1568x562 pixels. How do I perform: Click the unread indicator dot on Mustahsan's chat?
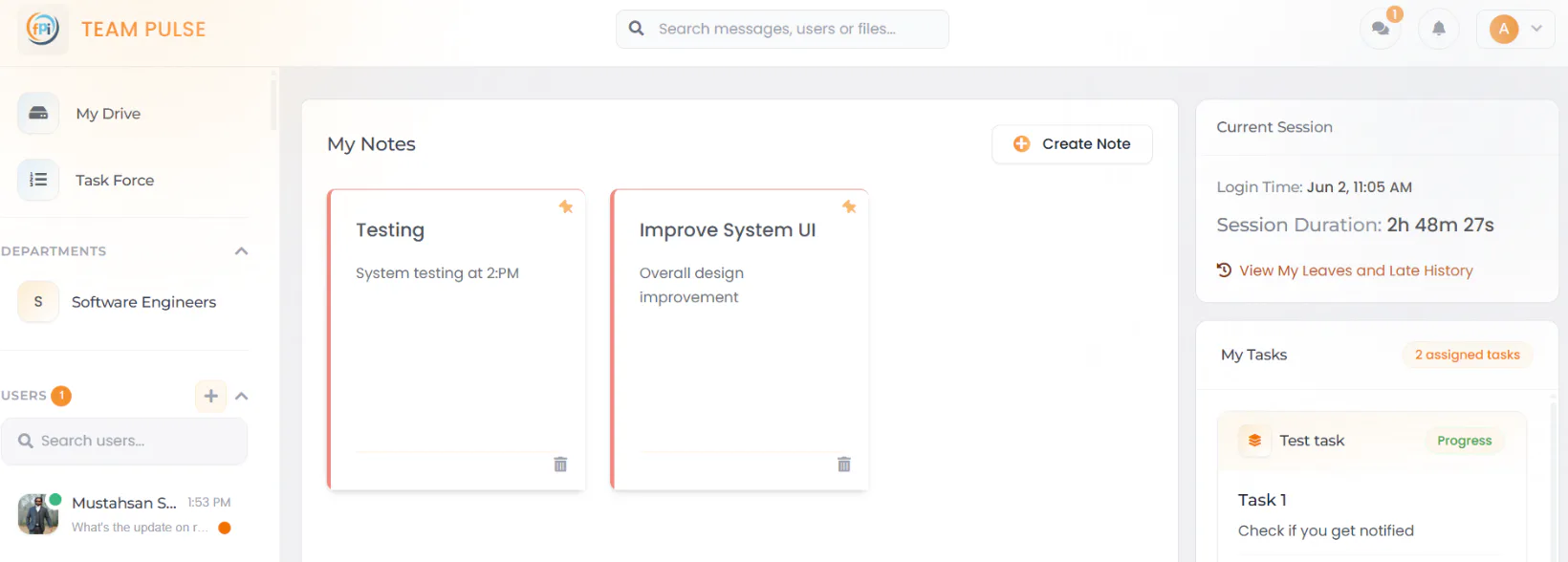point(225,528)
